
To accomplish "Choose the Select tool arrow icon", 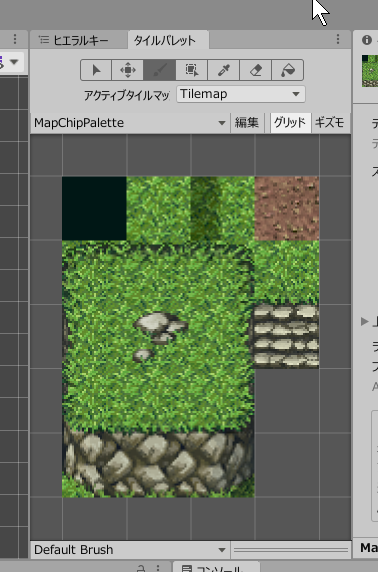I will [96, 70].
